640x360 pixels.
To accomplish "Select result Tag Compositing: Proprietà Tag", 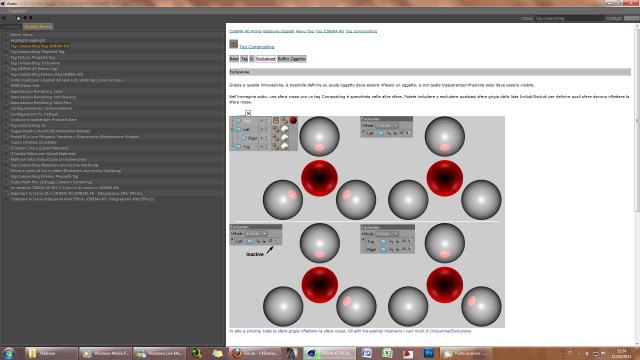I will (x=37, y=52).
